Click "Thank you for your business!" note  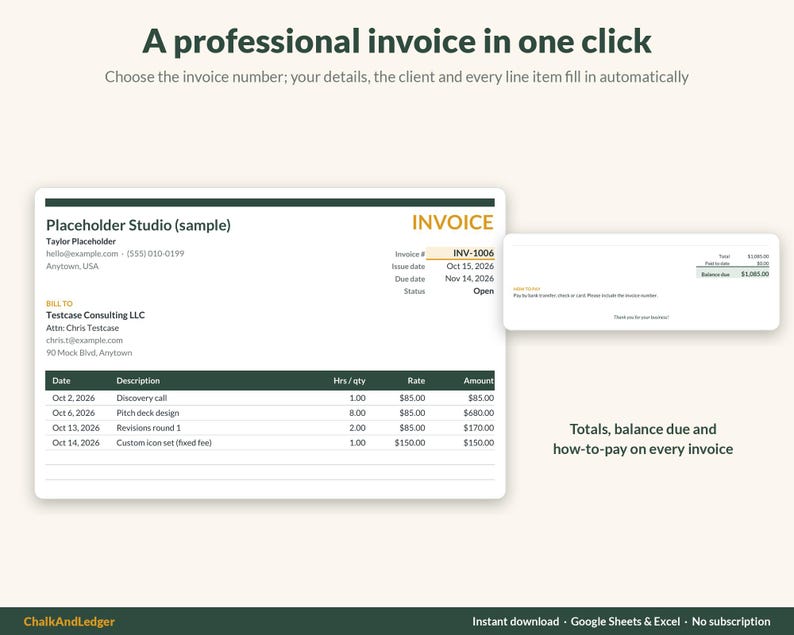[x=641, y=318]
